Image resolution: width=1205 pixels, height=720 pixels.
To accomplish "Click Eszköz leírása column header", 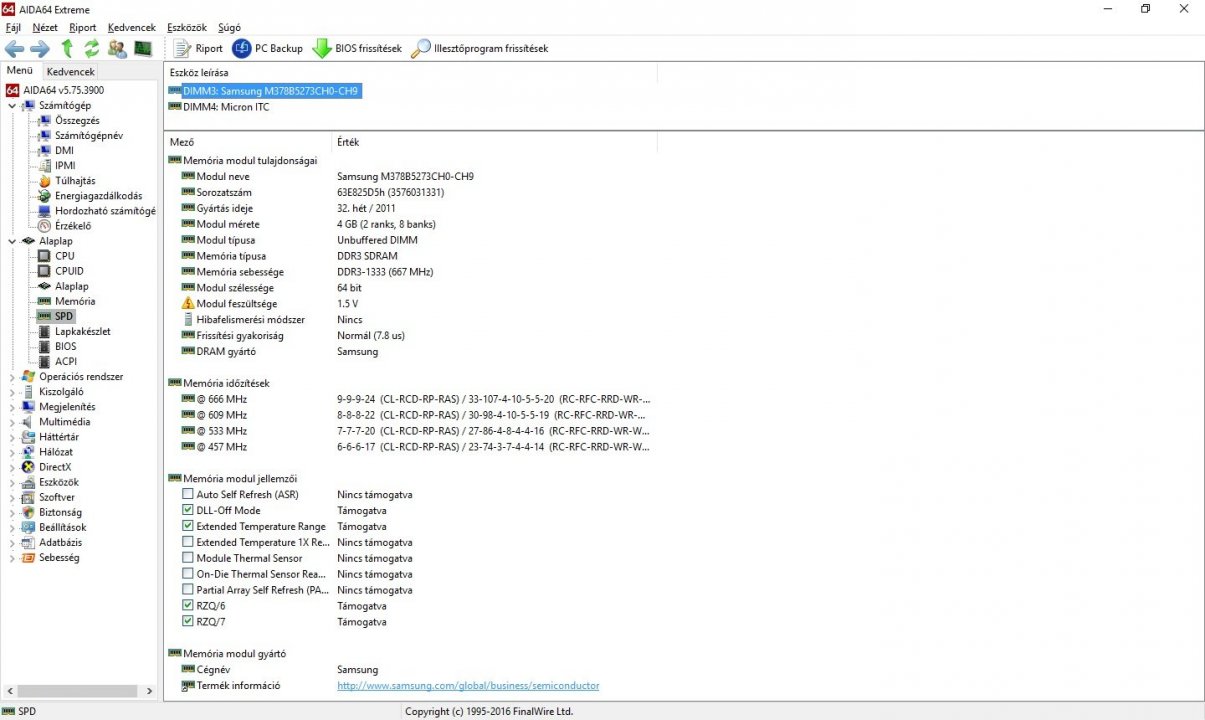I will (x=410, y=72).
